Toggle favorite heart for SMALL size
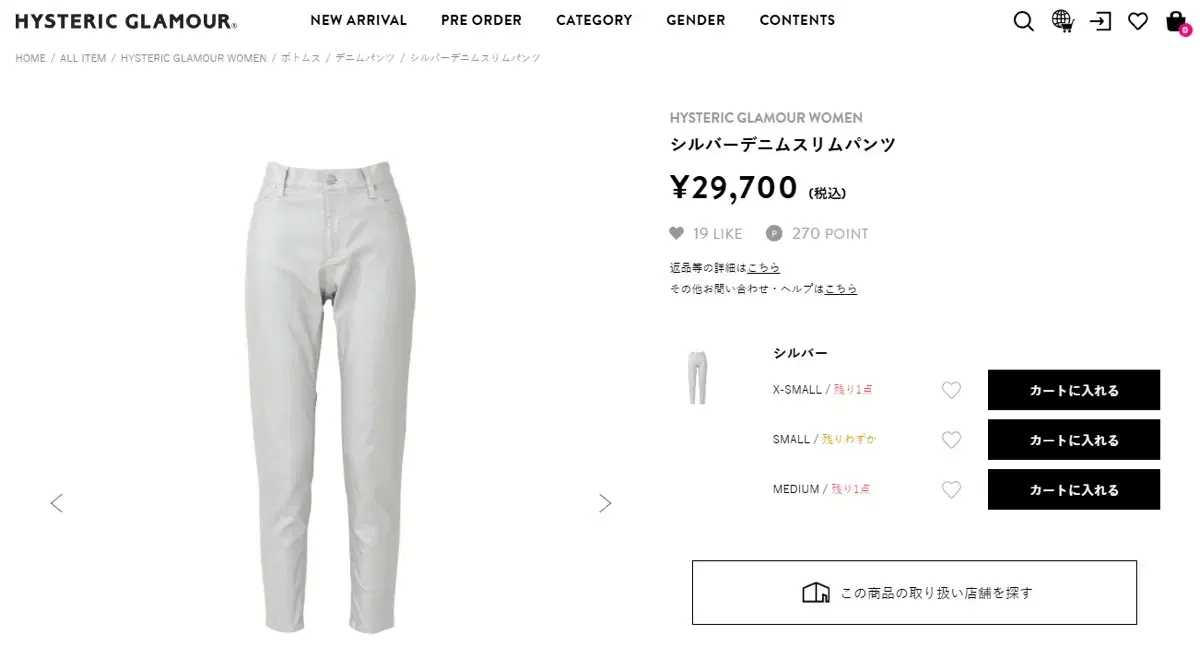Image resolution: width=1200 pixels, height=647 pixels. click(951, 440)
